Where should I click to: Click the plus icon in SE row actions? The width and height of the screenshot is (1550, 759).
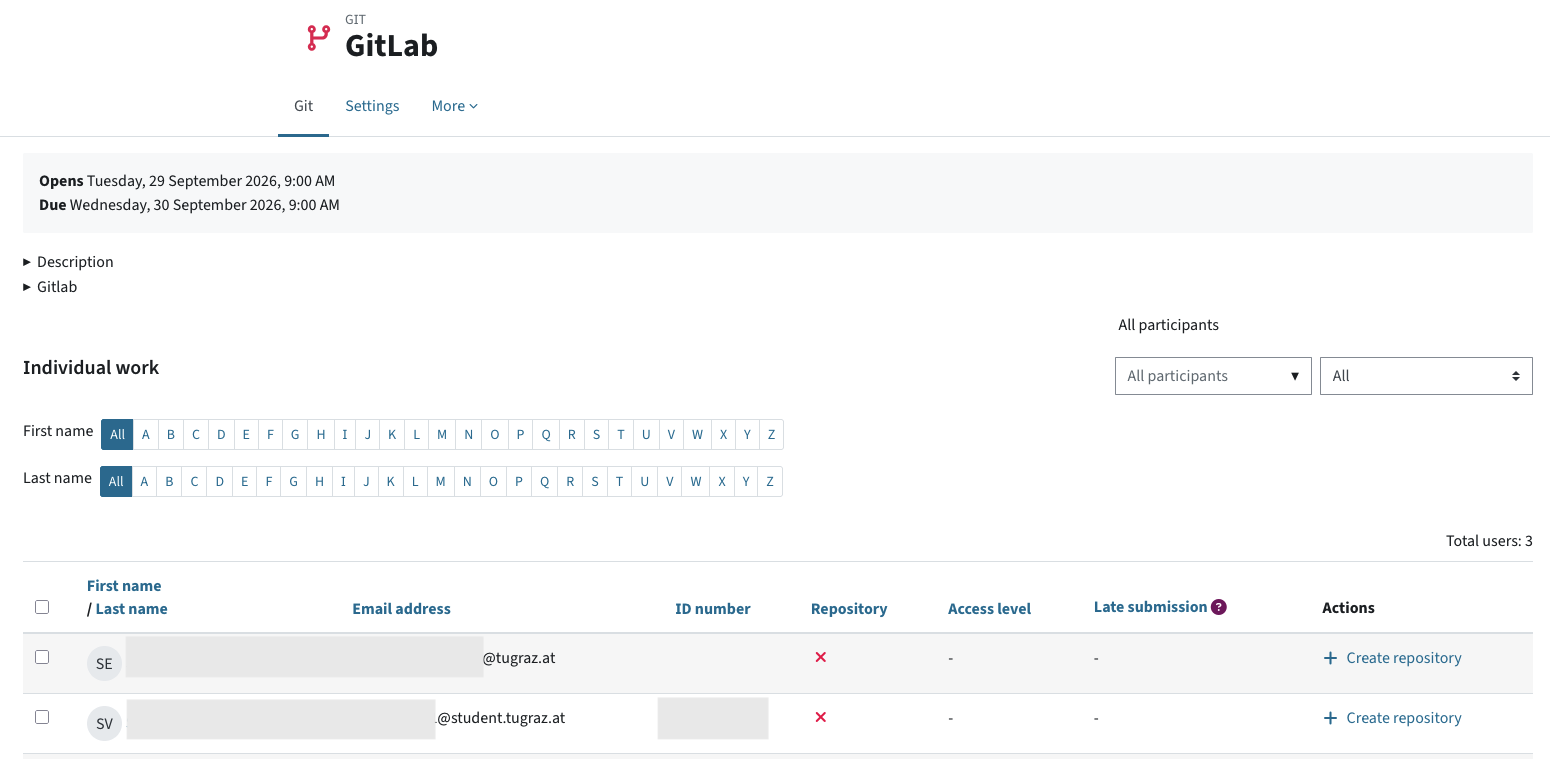click(1330, 658)
